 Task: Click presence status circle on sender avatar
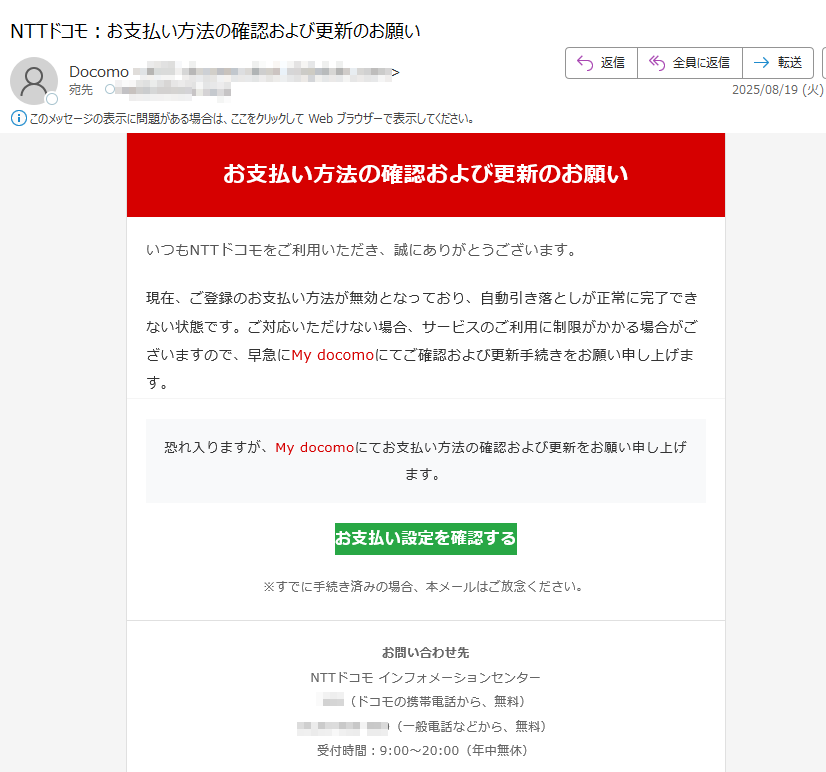[x=52, y=99]
